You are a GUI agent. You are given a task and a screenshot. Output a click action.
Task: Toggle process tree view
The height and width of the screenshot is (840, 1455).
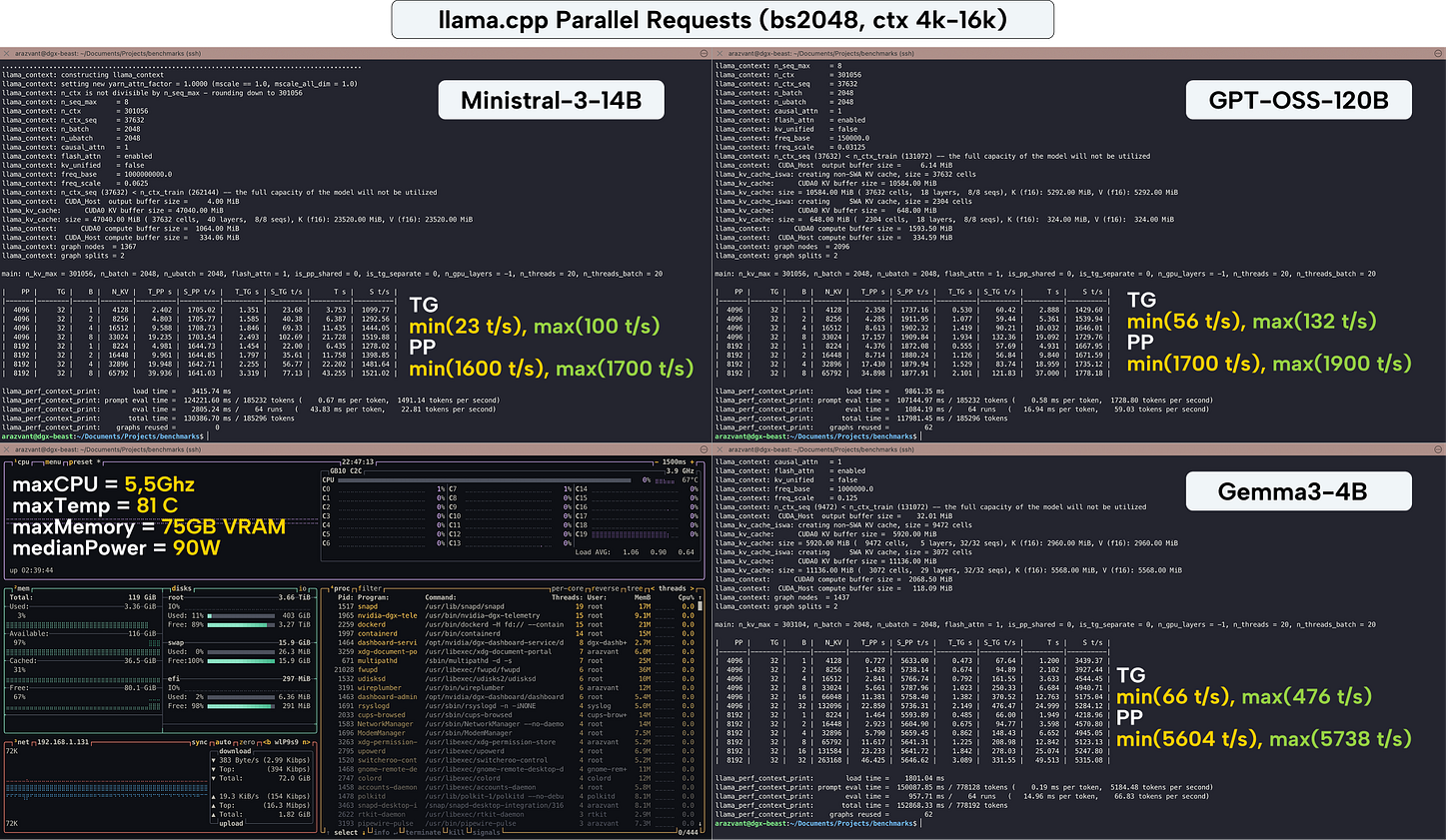[635, 588]
